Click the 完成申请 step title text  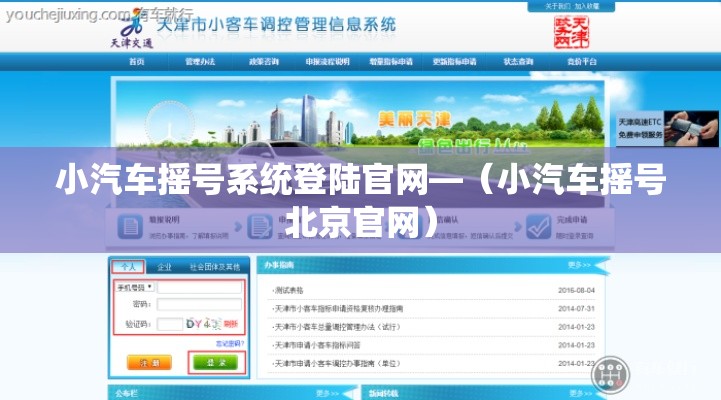tap(572, 220)
